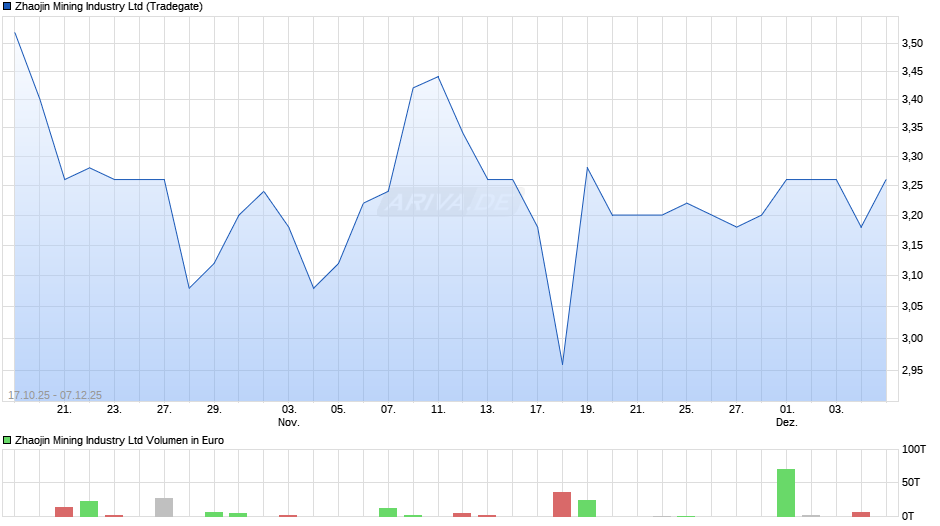
Task: Click the 3,15 price axis label
Action: 912,245
